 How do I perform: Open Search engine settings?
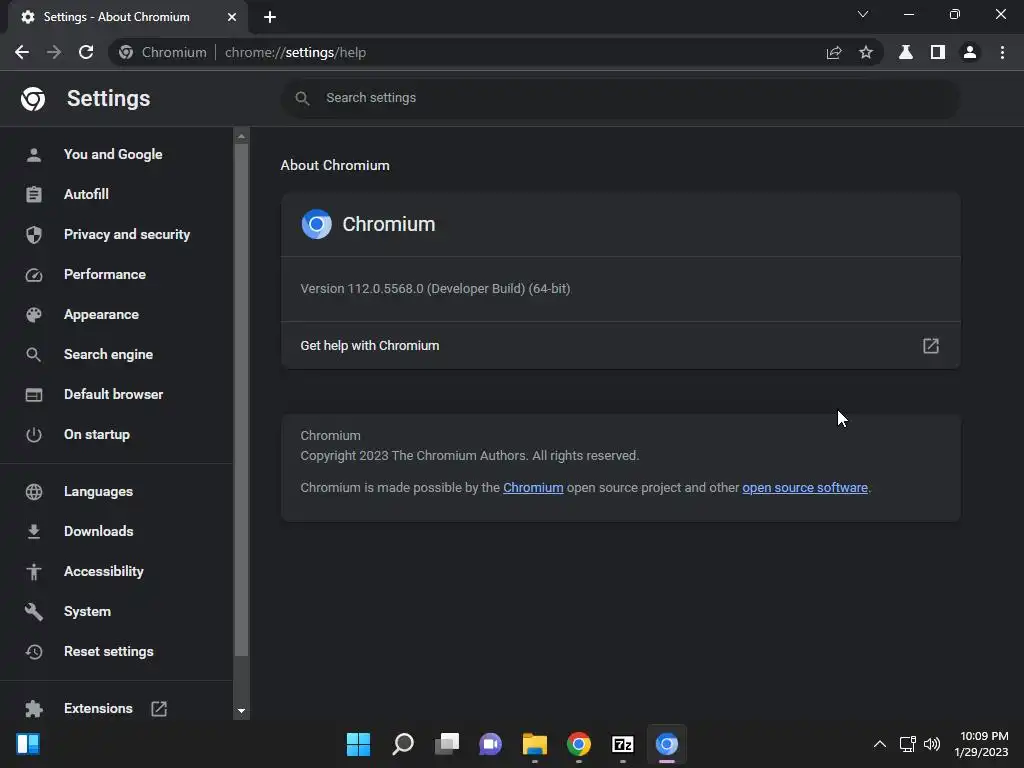pyautogui.click(x=116, y=354)
